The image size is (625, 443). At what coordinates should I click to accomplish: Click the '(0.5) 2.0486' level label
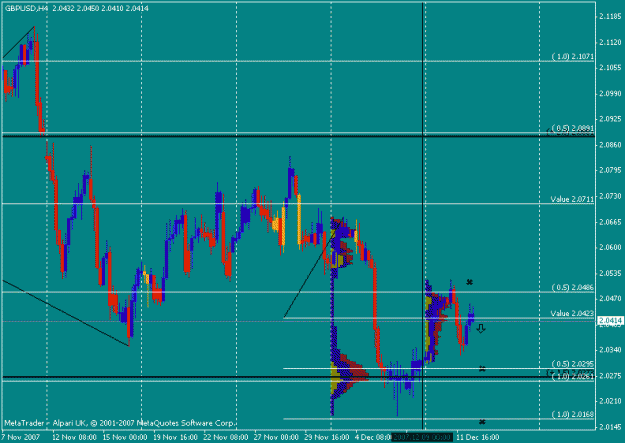tap(573, 287)
